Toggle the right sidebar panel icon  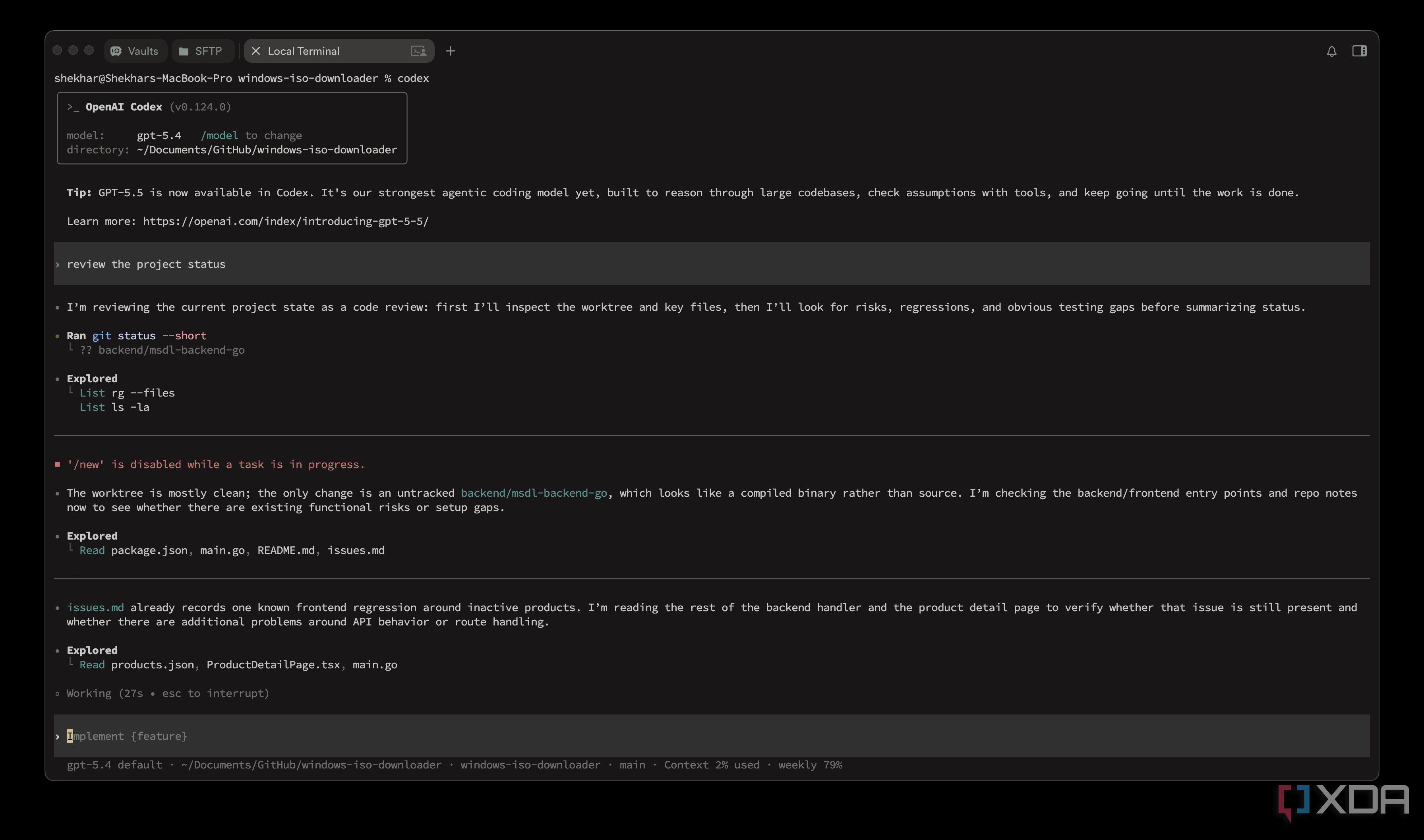(x=1360, y=51)
